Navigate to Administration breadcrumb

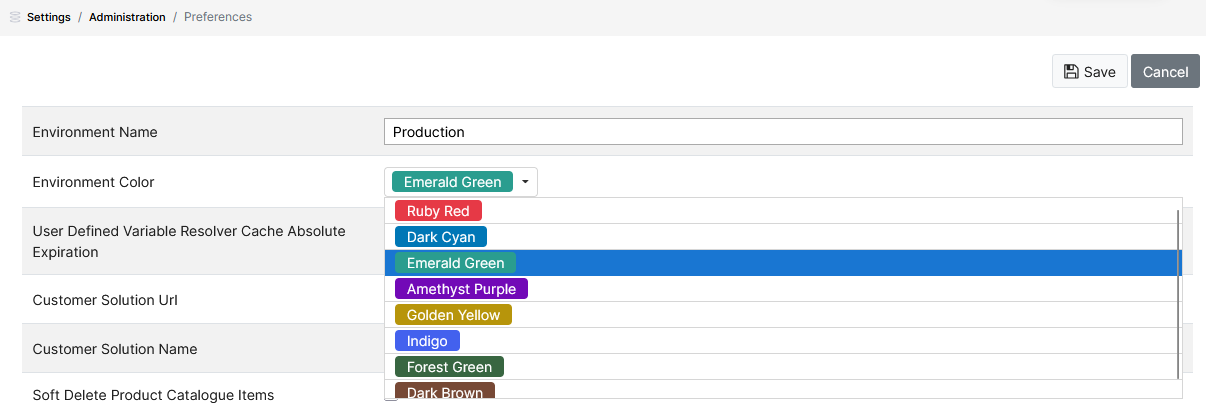click(127, 17)
